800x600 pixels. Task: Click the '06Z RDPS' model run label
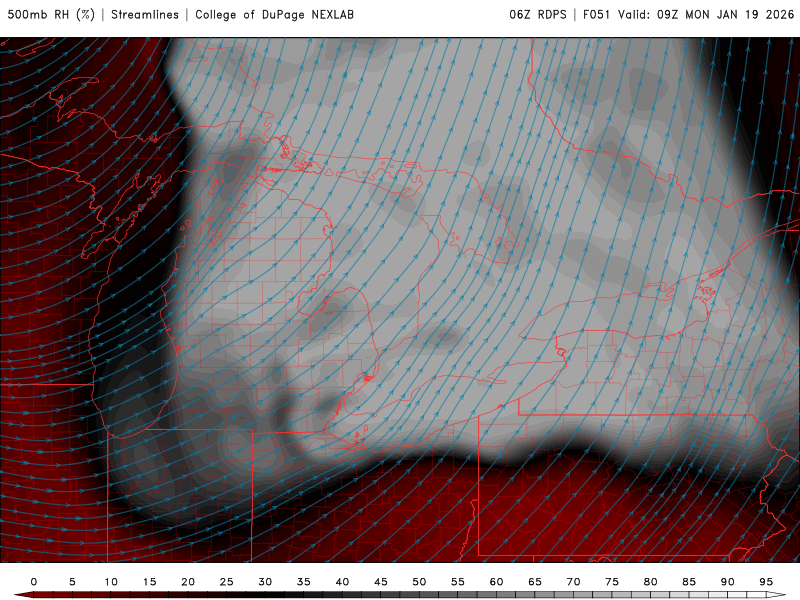click(x=538, y=15)
